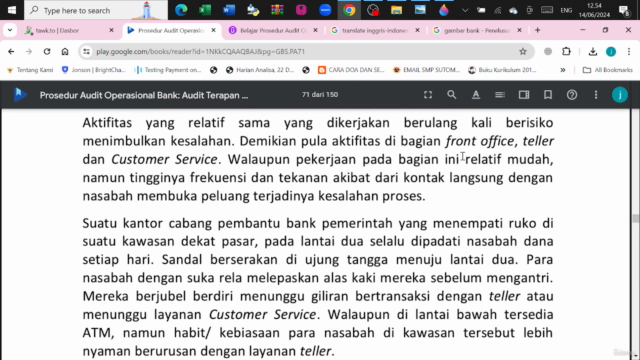Screen dimensions: 640x360
Task: Open reader more options menu
Action: click(596, 95)
